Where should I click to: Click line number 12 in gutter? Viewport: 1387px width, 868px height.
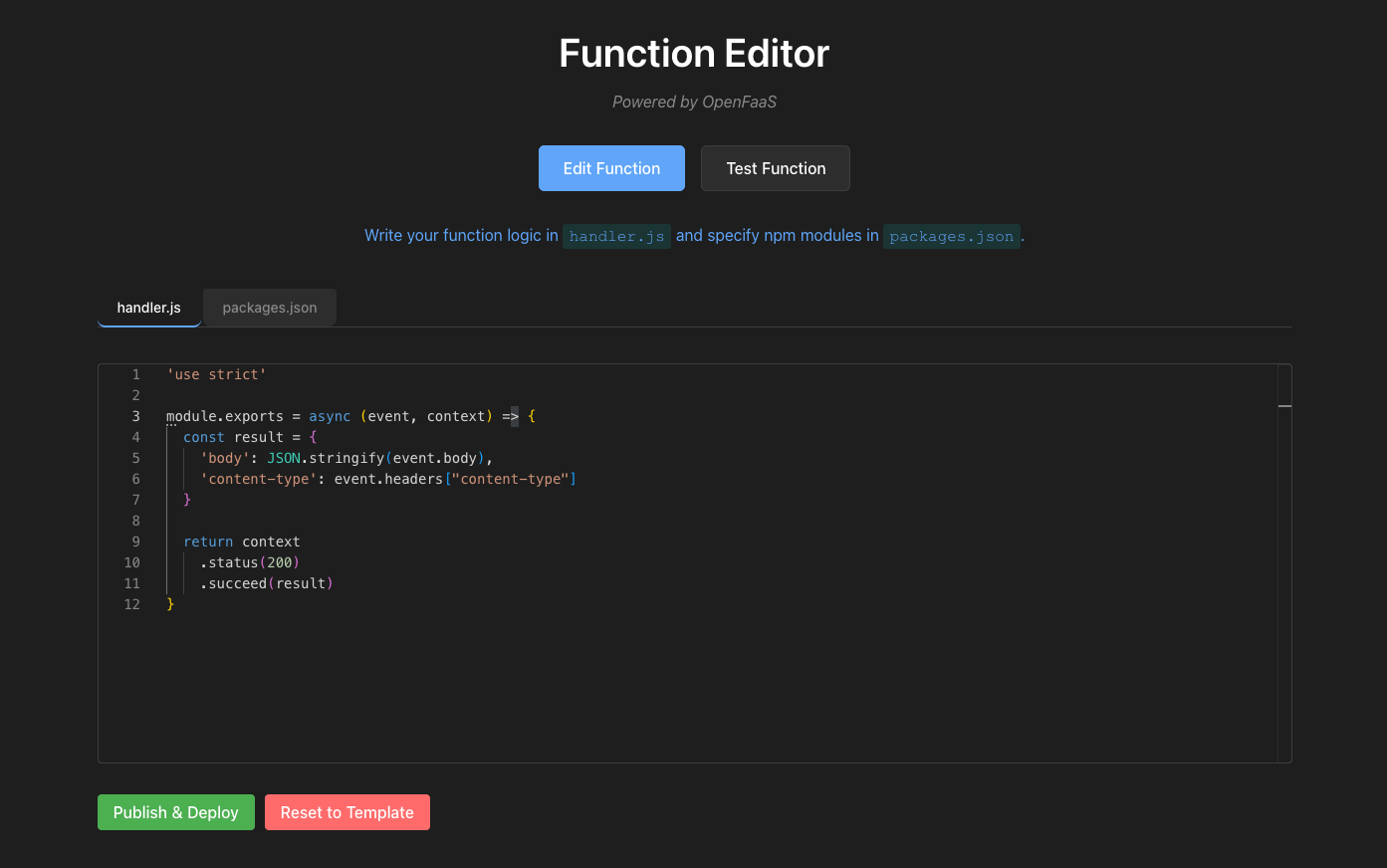coord(132,604)
